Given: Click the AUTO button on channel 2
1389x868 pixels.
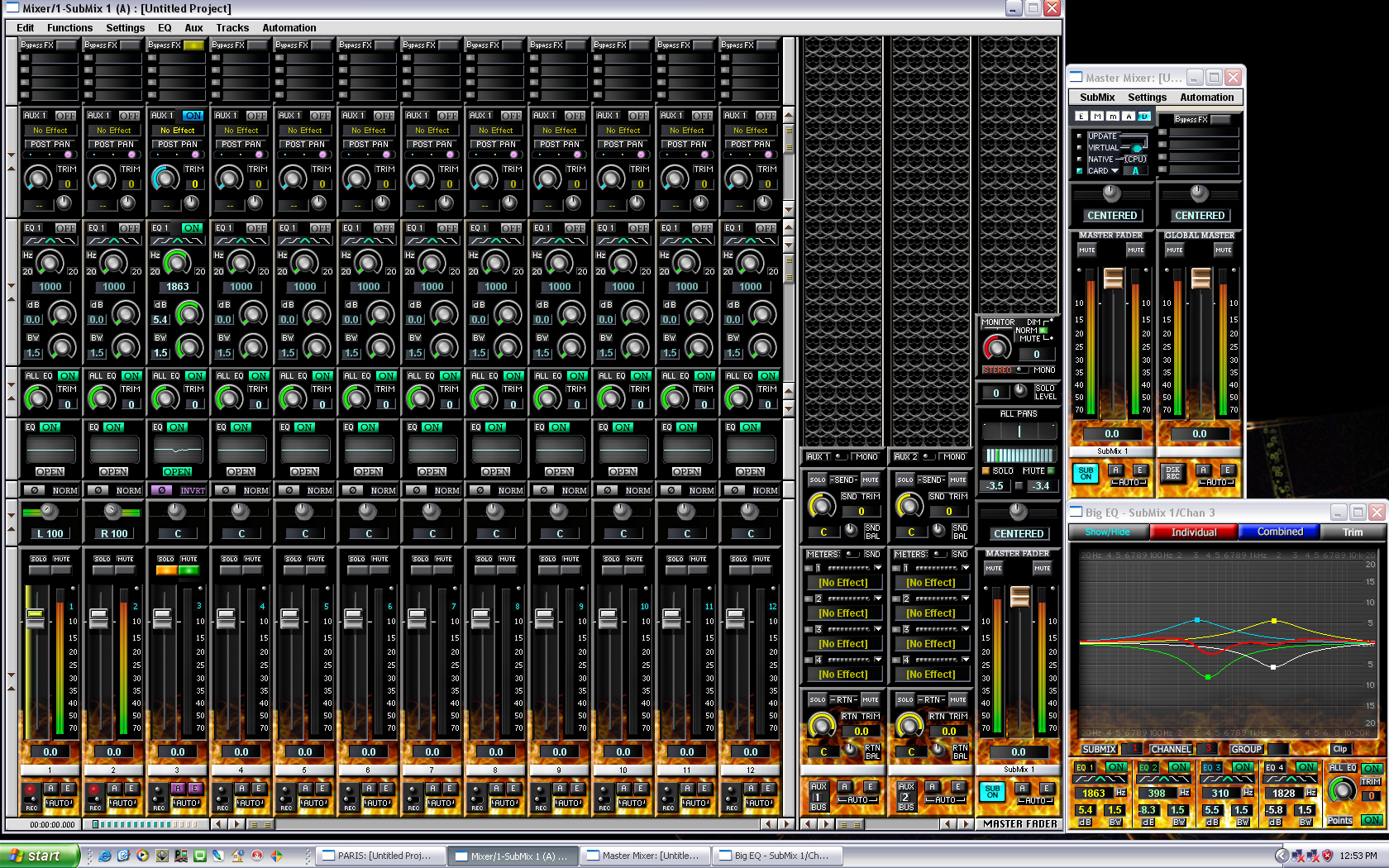Looking at the screenshot, I should click(122, 803).
